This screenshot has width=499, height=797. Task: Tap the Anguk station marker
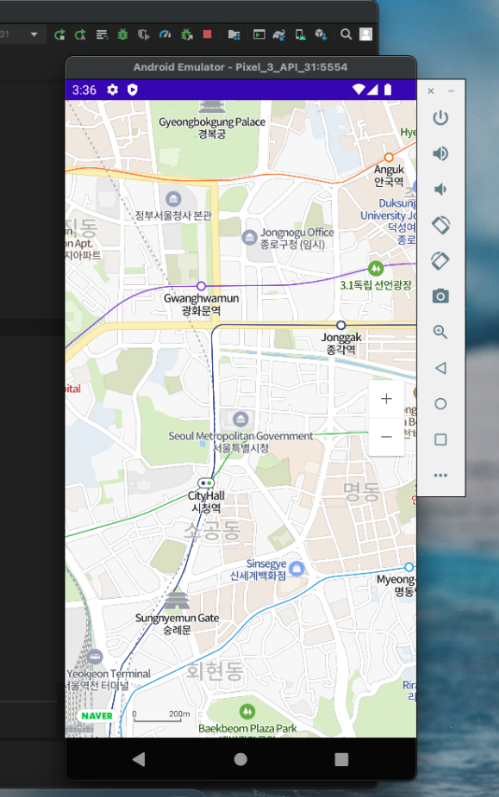[389, 157]
